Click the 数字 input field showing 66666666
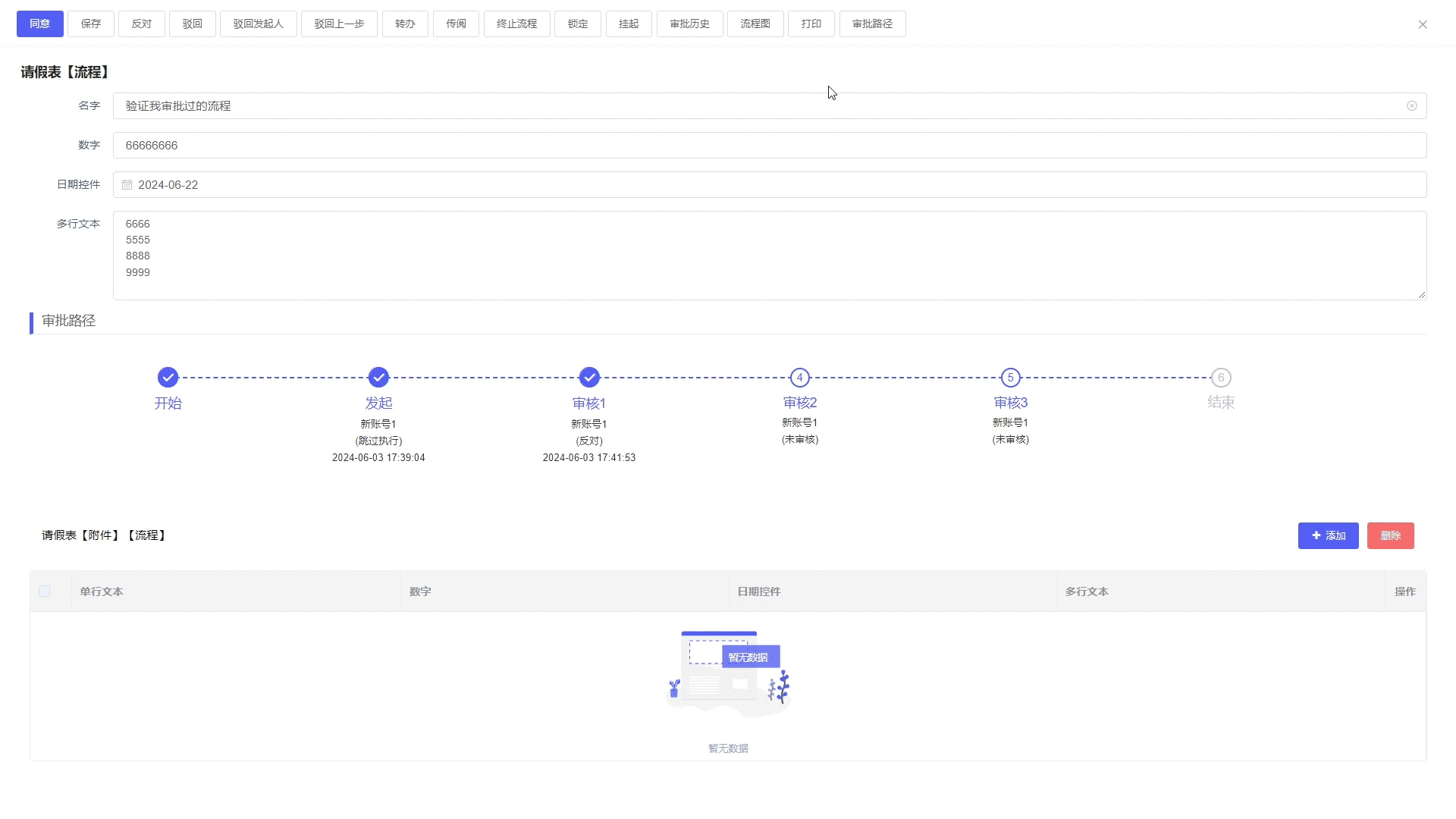The image size is (1456, 819). [x=769, y=146]
